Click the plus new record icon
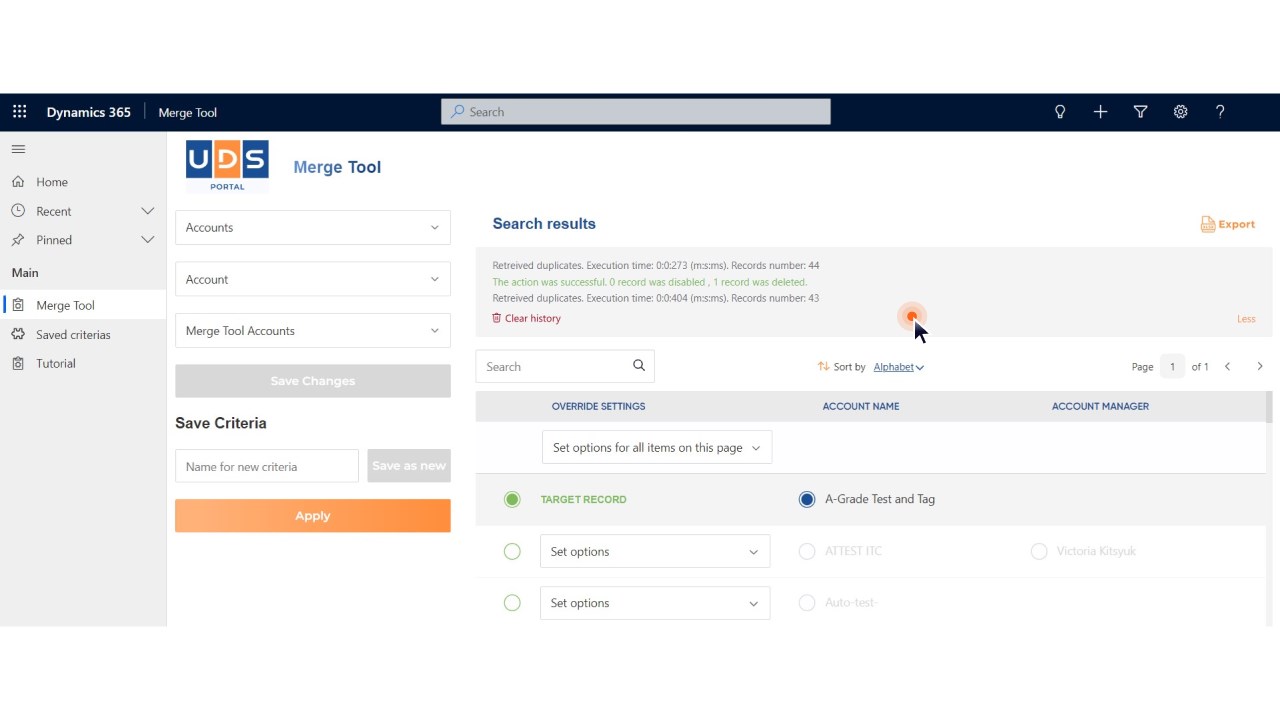 1100,112
